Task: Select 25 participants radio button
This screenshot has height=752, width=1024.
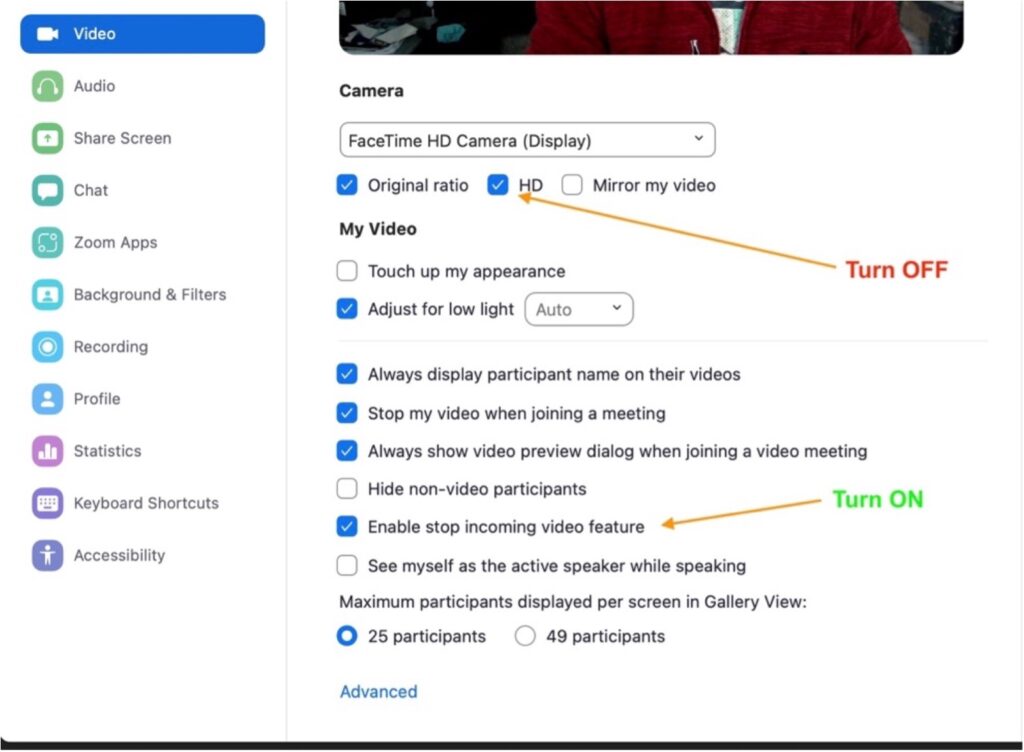Action: click(347, 636)
